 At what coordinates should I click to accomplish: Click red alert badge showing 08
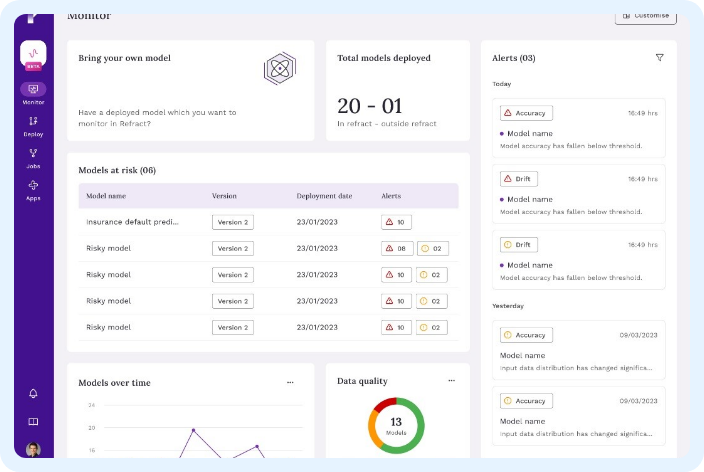pos(397,248)
